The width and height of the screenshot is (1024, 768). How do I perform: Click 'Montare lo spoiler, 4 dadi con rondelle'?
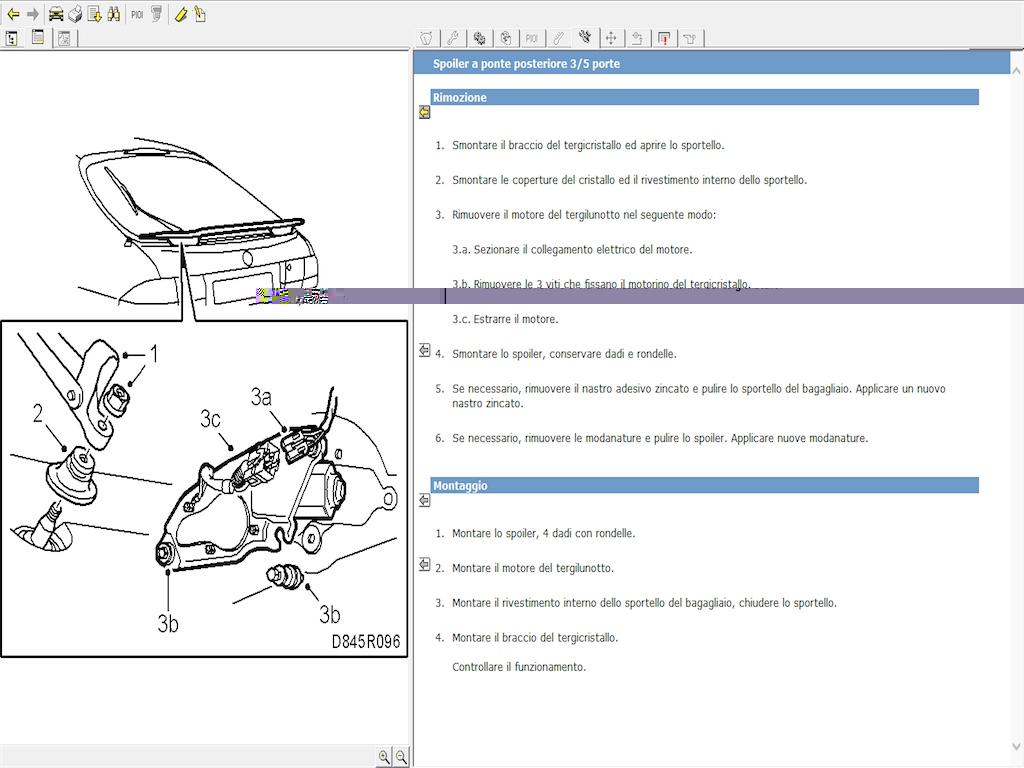(543, 534)
